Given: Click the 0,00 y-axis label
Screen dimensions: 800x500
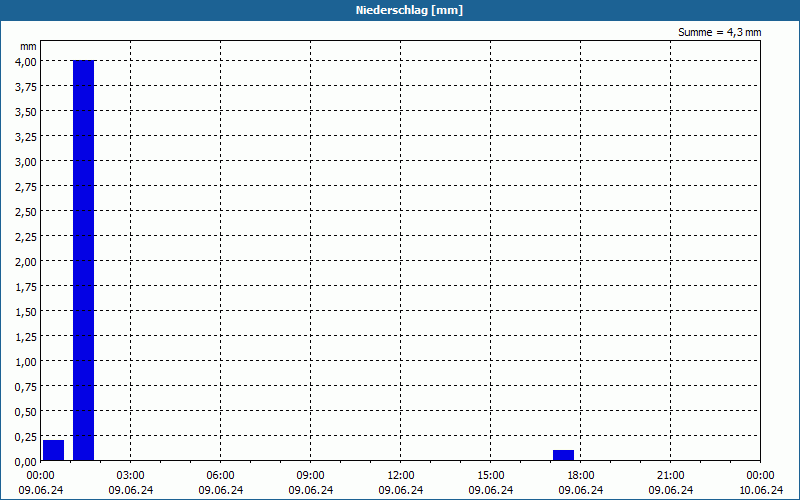Looking at the screenshot, I should pos(26,462).
